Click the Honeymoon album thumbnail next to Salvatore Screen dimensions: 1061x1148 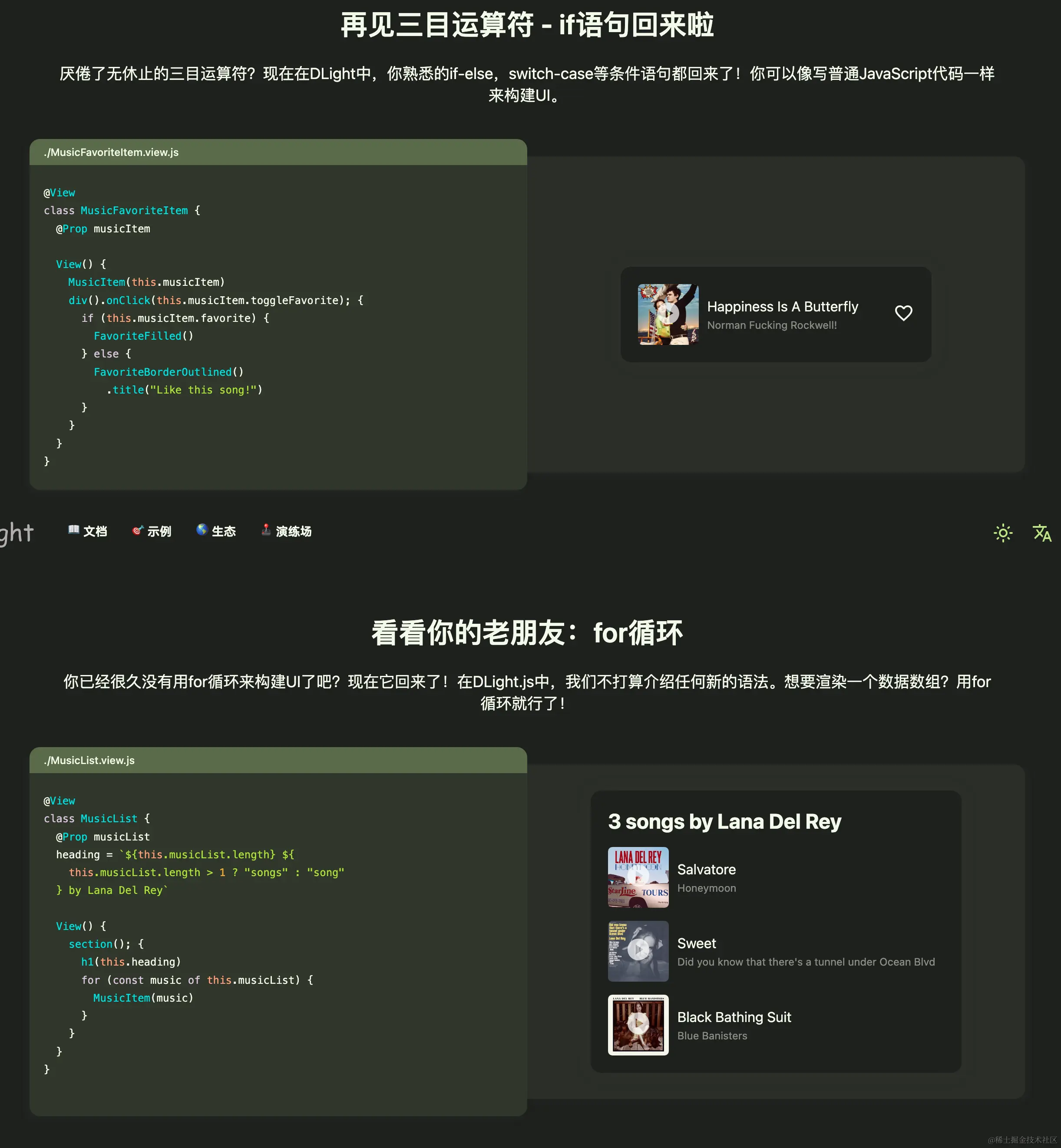(x=638, y=877)
